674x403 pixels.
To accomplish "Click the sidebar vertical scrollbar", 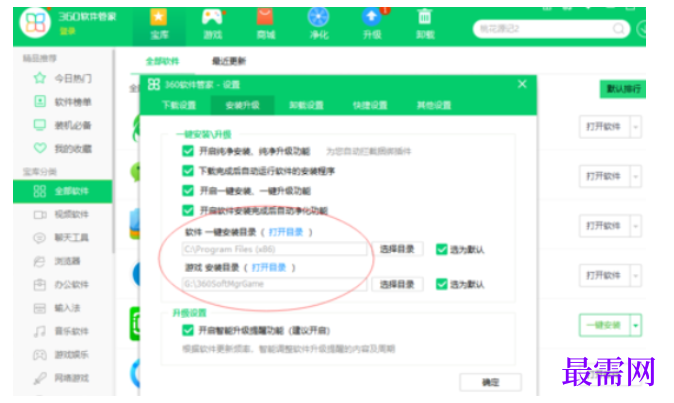I will point(113,150).
